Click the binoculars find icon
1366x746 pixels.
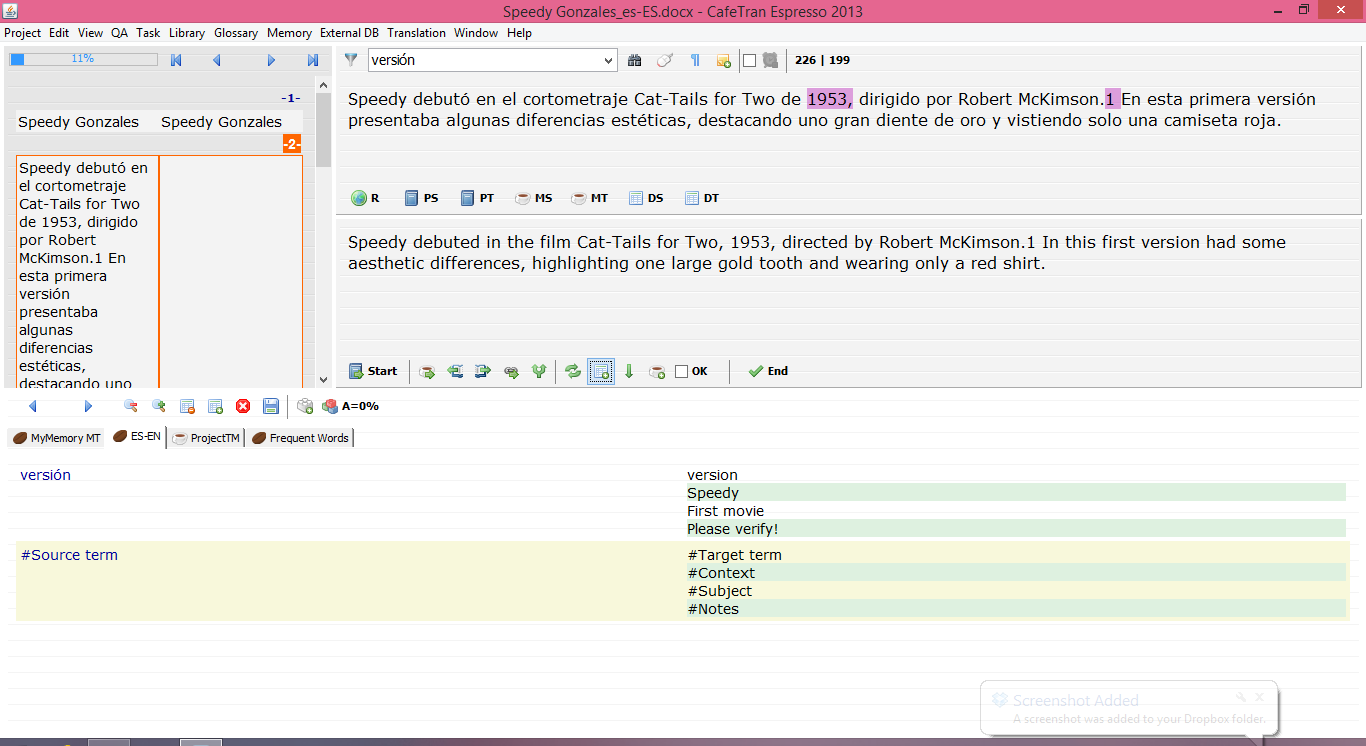coord(634,60)
